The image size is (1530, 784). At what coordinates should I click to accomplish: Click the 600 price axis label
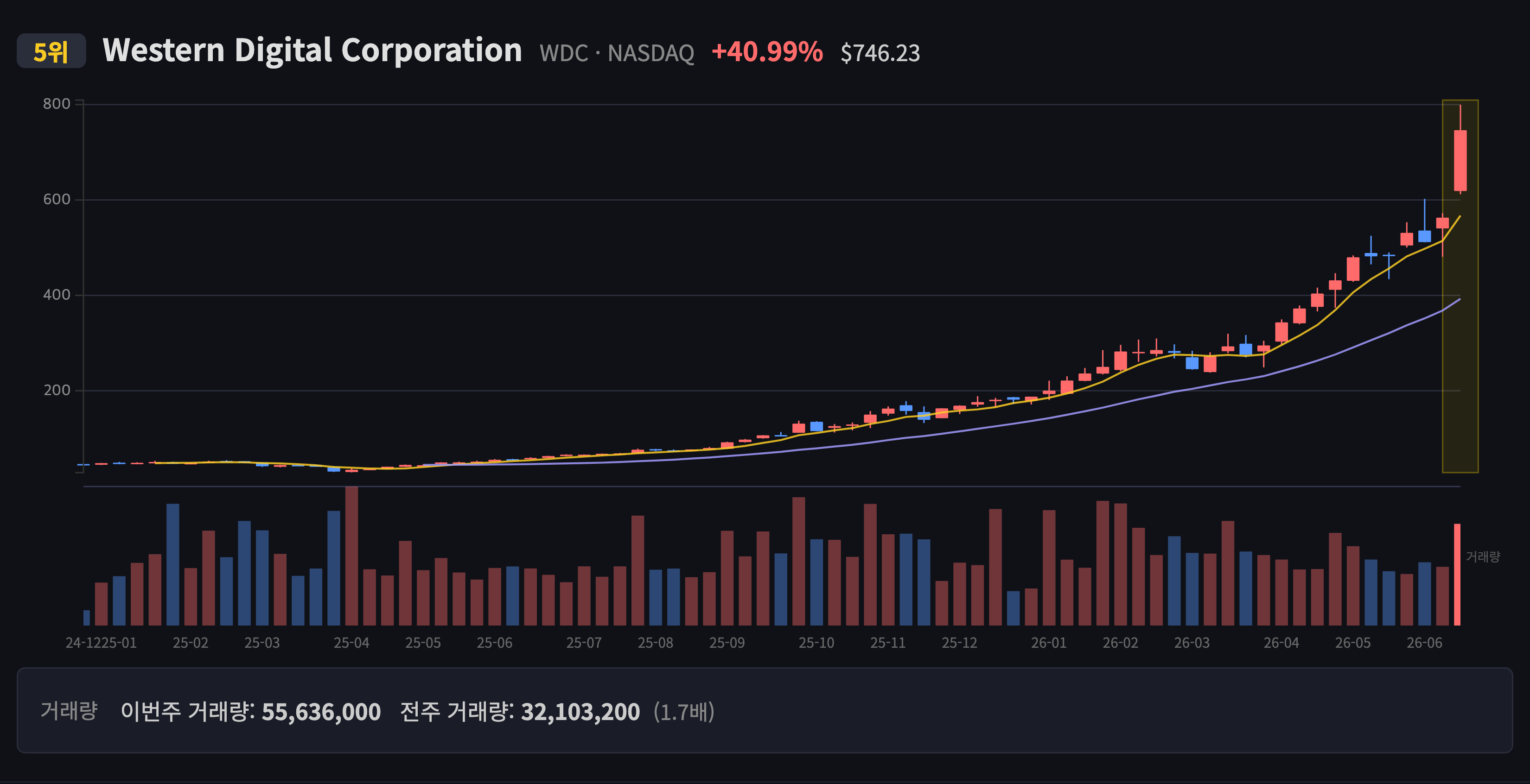click(x=57, y=199)
